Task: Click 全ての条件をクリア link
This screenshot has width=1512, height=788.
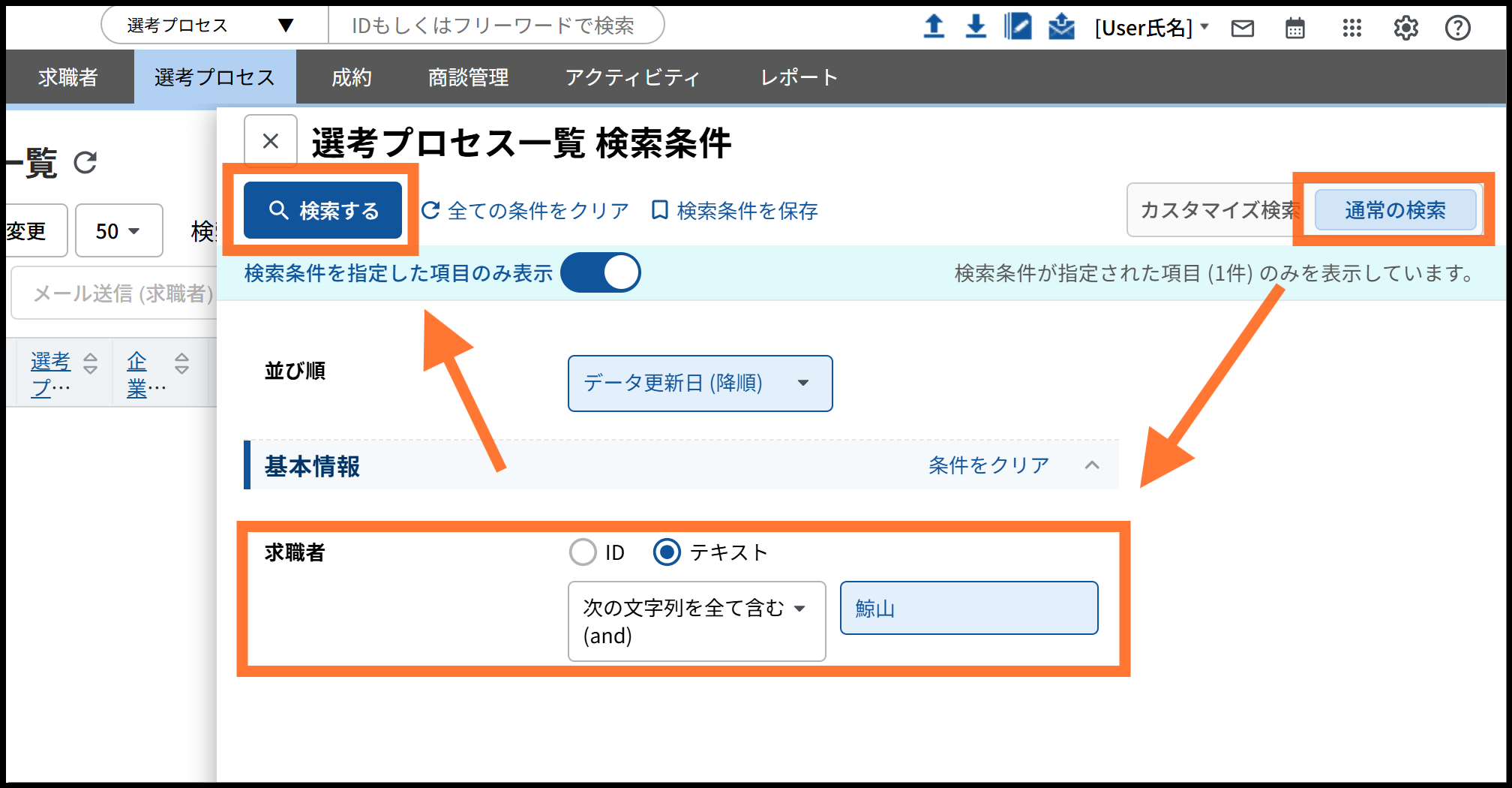Action: point(525,211)
